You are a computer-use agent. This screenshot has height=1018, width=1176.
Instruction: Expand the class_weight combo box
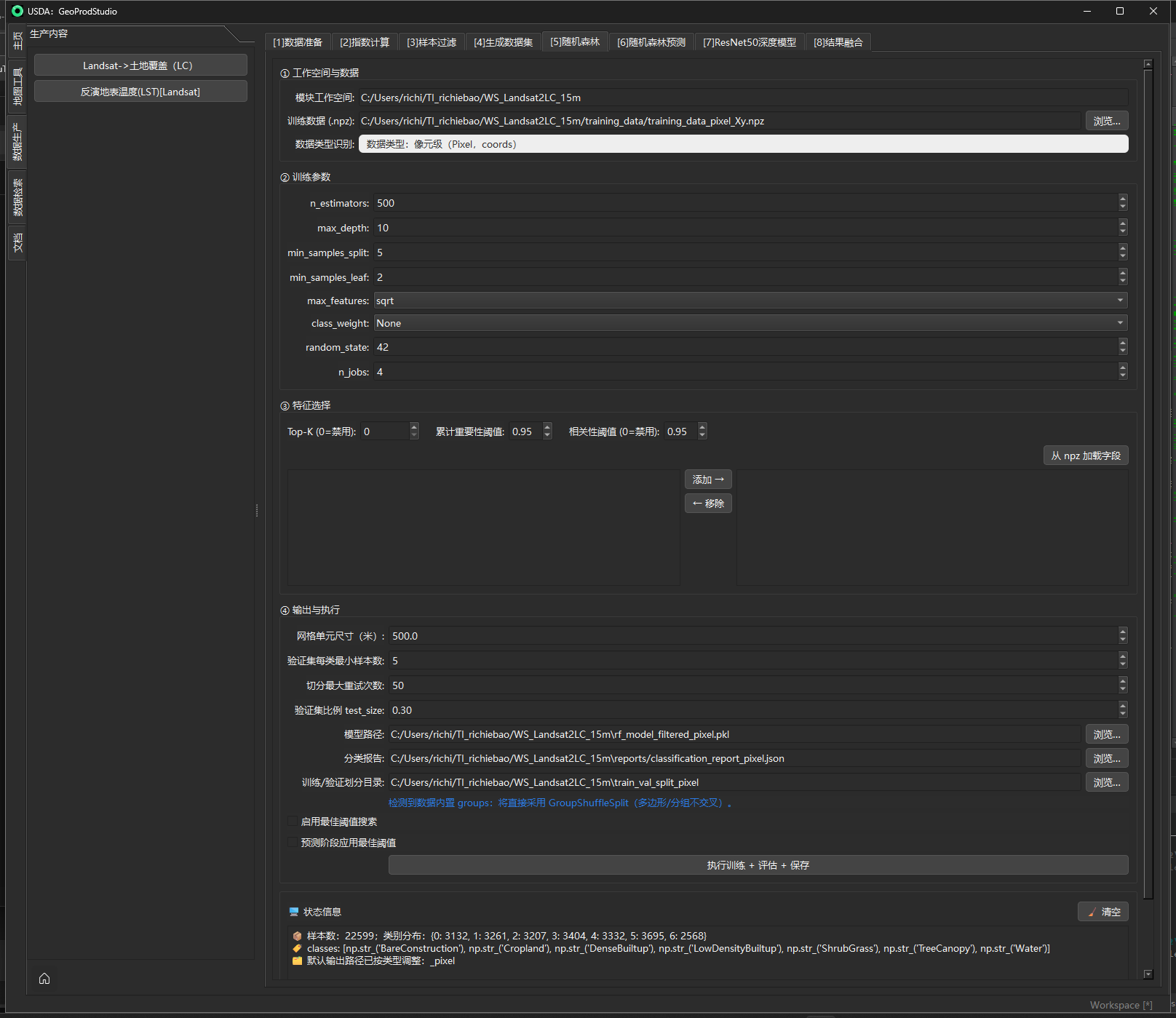tap(750, 323)
